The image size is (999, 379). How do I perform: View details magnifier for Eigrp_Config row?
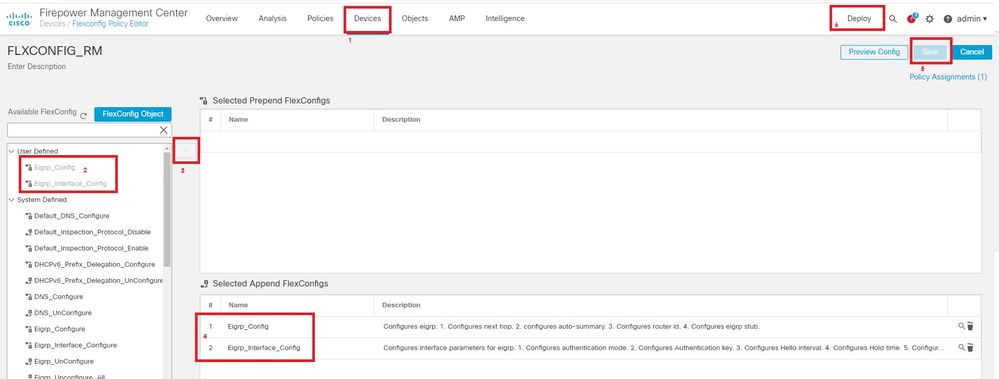point(961,326)
